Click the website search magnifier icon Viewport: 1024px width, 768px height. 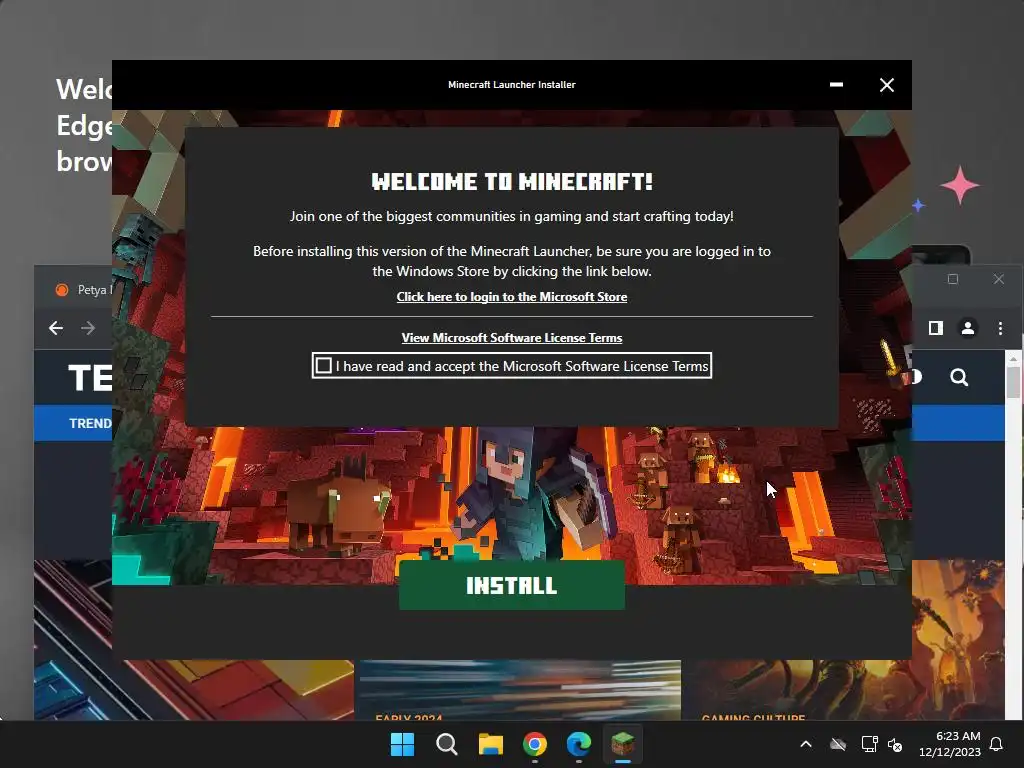tap(959, 377)
